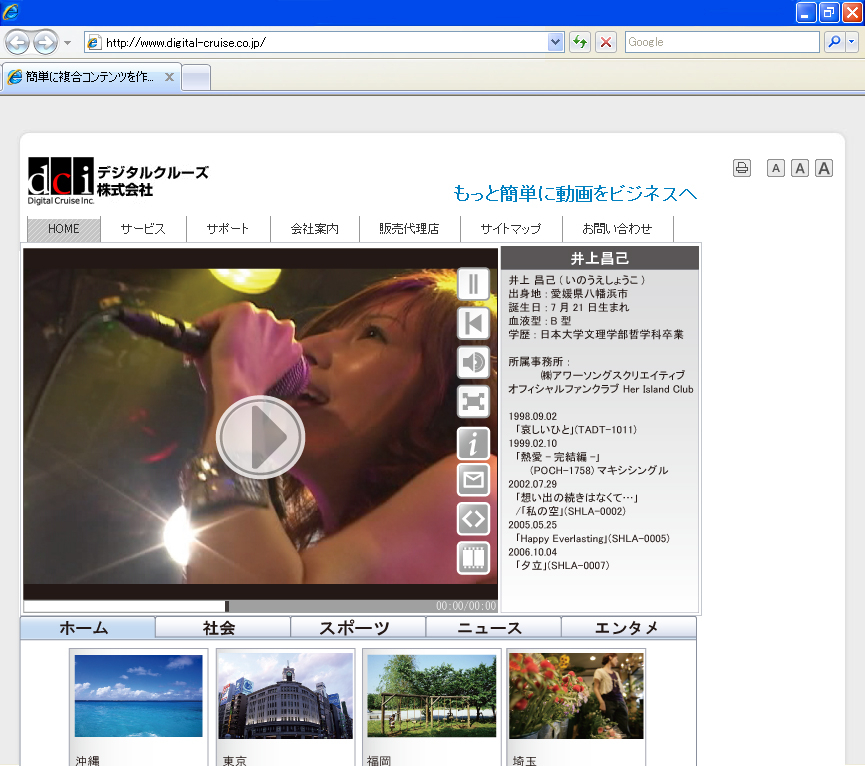Refresh the page with green arrows icon
The width and height of the screenshot is (865, 766).
coord(580,42)
